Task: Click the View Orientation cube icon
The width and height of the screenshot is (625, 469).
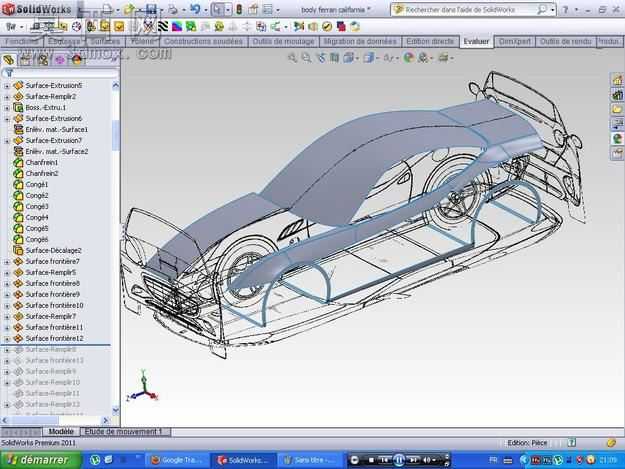Action: click(x=348, y=58)
